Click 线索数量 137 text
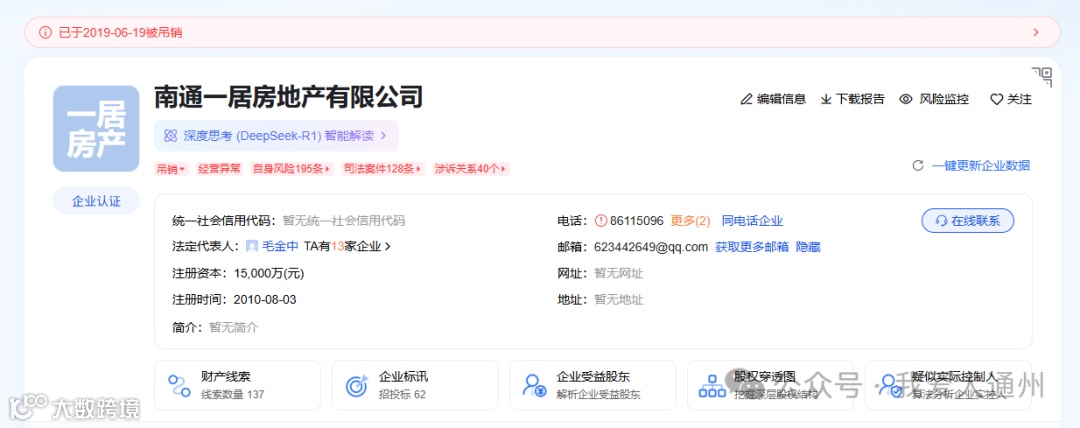The image size is (1080, 428). (x=233, y=395)
